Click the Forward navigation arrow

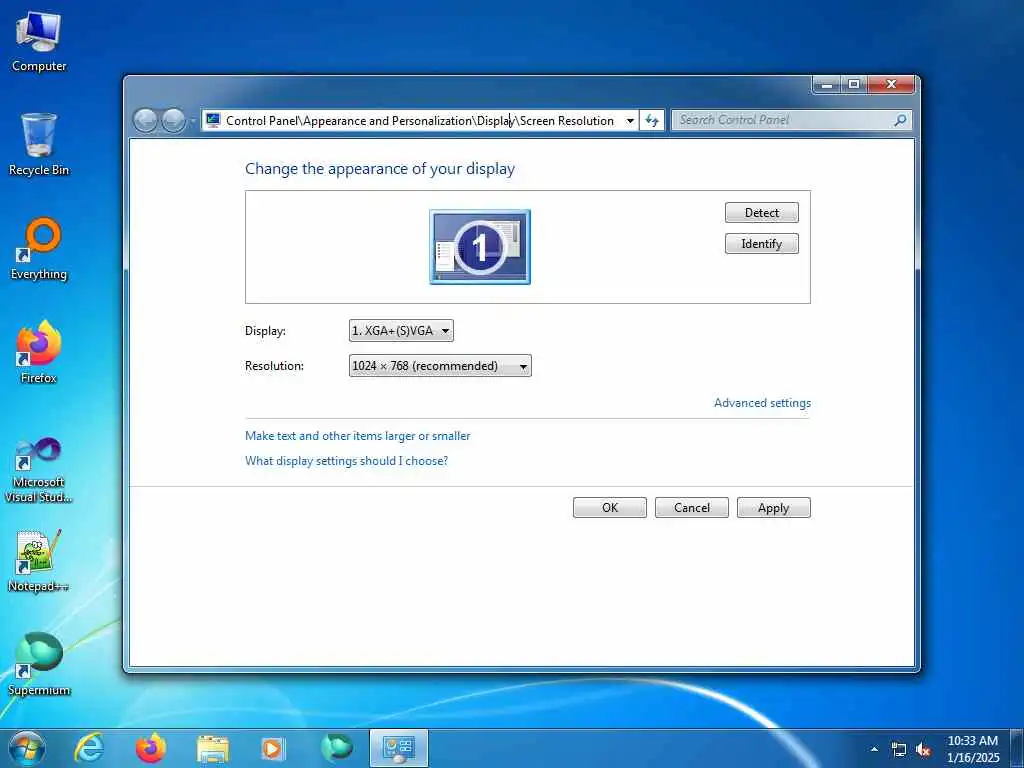pyautogui.click(x=173, y=121)
